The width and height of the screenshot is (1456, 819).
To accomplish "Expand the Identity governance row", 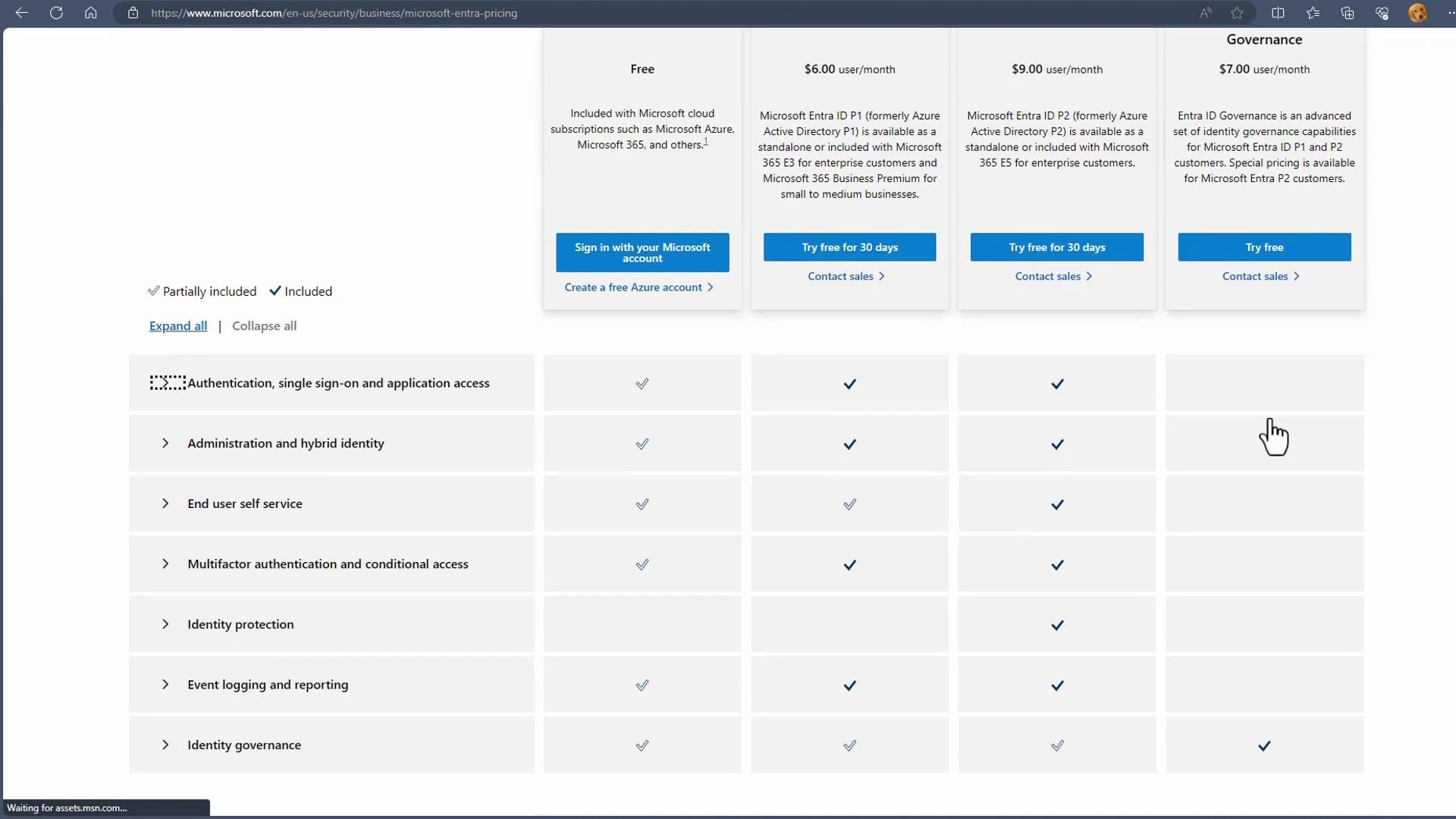I will [165, 745].
